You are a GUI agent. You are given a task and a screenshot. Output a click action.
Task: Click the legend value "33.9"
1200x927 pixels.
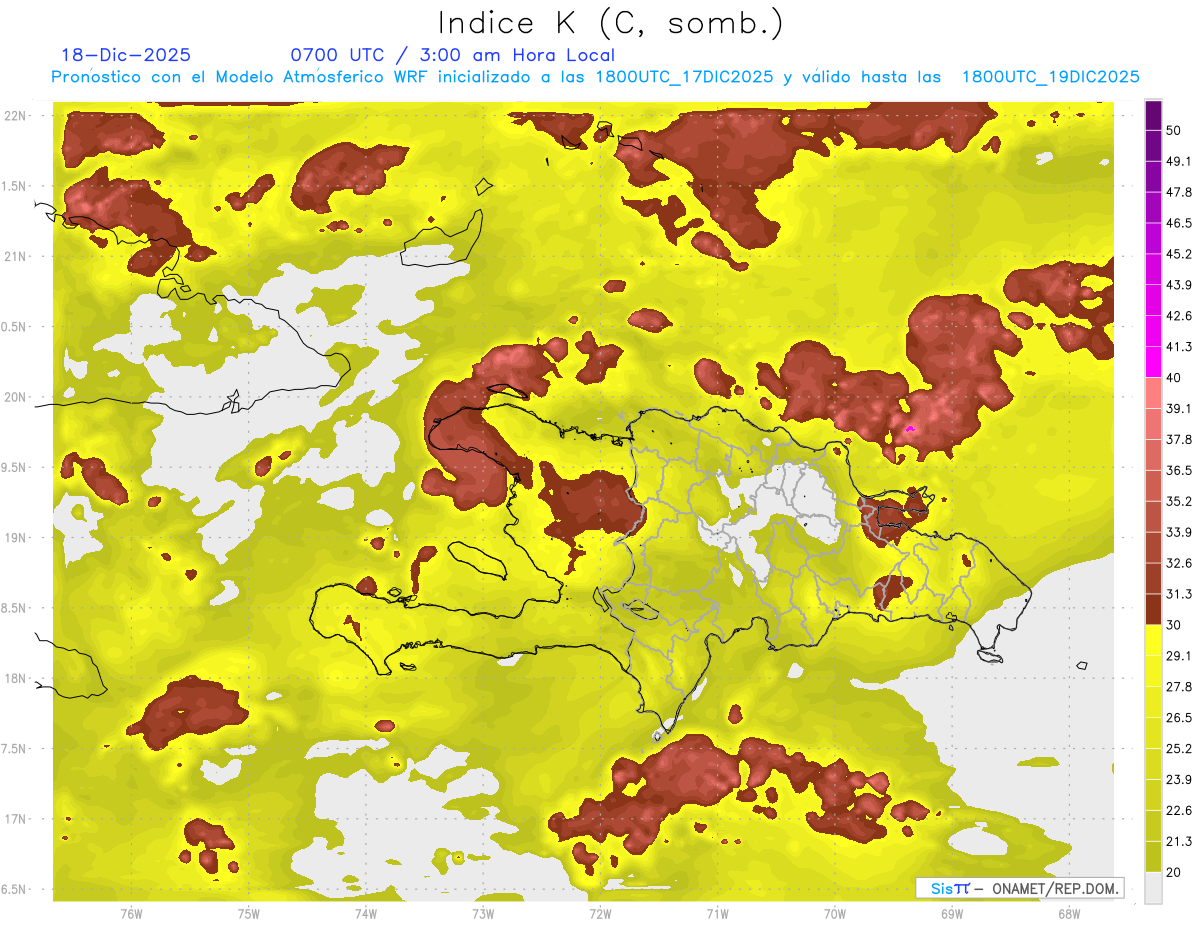tap(1179, 532)
